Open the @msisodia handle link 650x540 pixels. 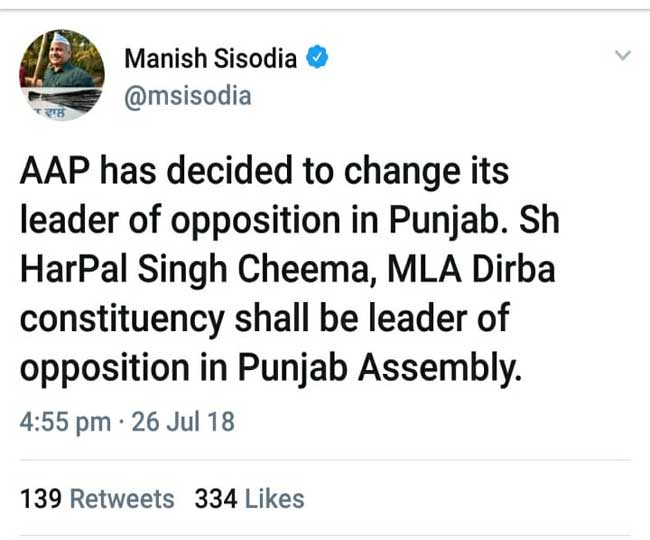pos(187,95)
